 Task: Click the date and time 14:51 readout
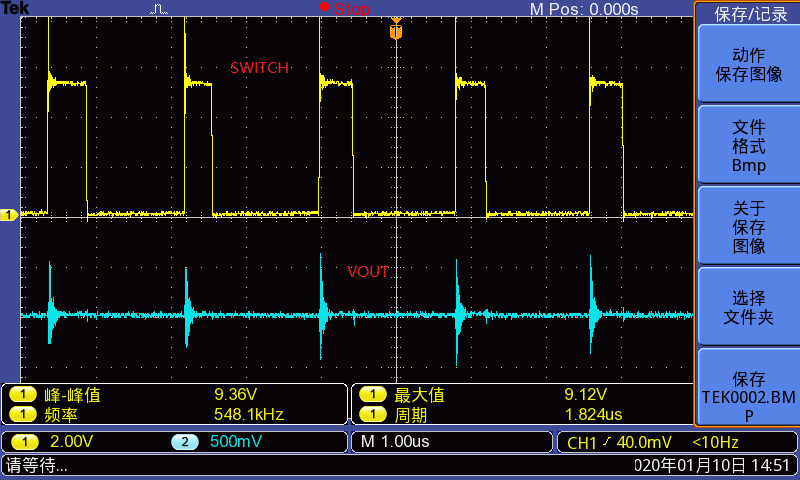(x=711, y=465)
